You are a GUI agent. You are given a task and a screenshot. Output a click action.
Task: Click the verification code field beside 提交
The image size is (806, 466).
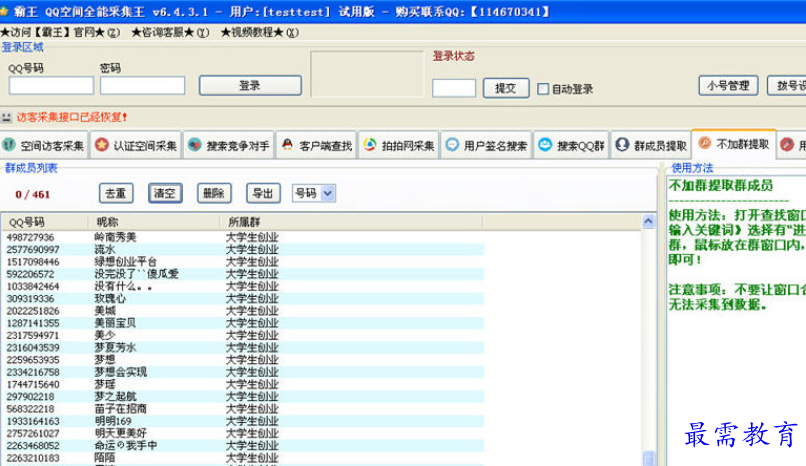pos(454,88)
